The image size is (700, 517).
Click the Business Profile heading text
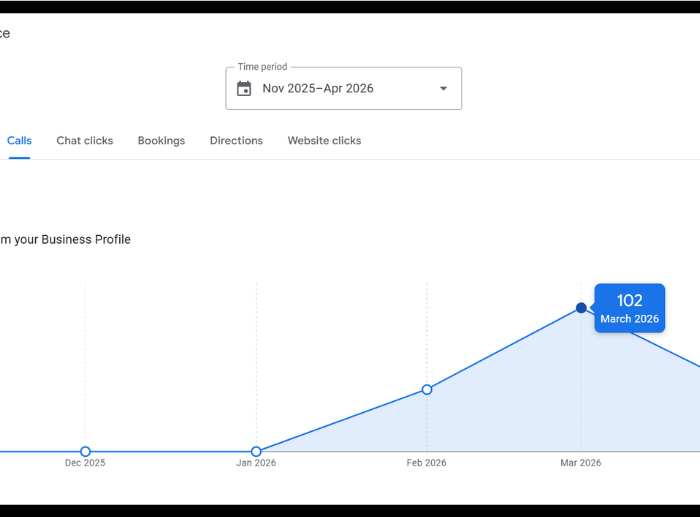66,240
